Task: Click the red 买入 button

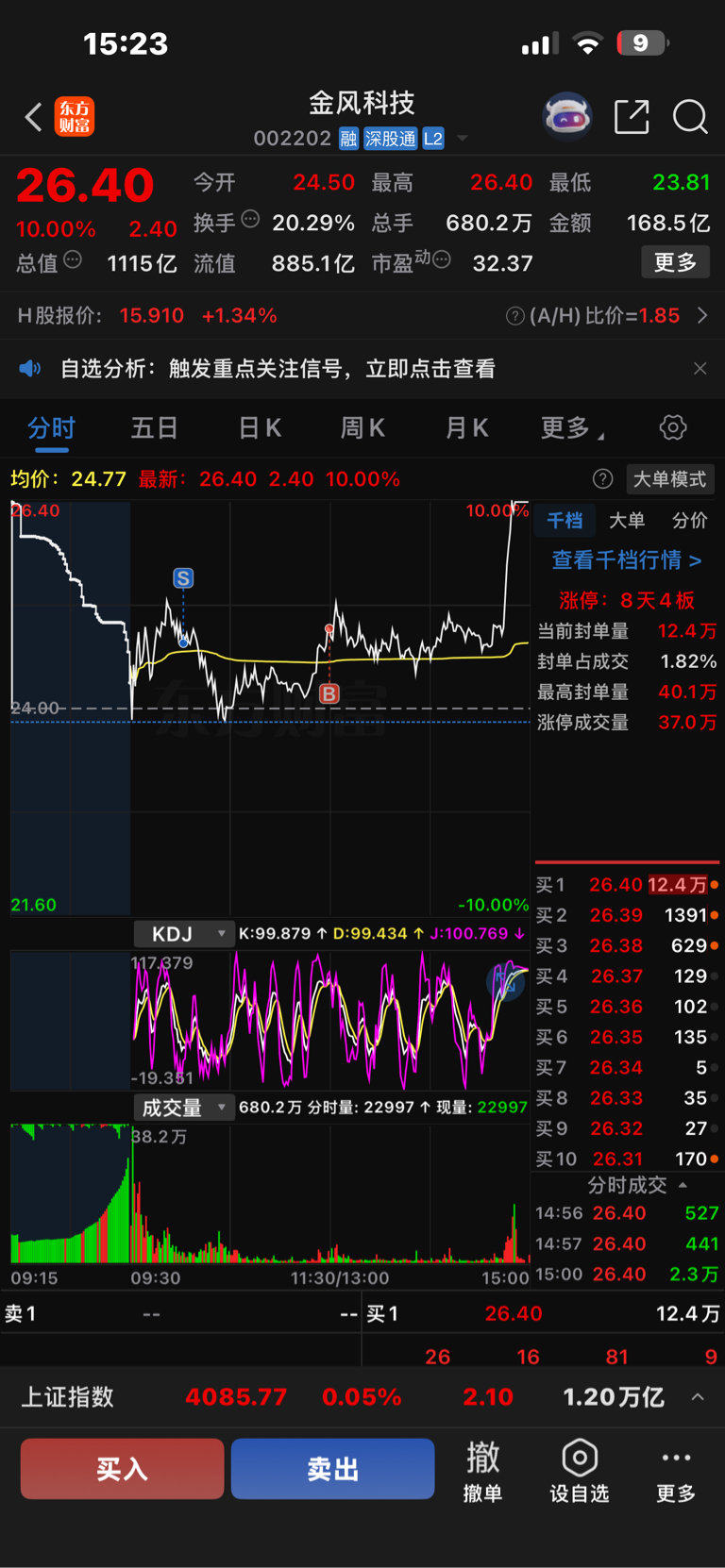Action: (123, 1469)
